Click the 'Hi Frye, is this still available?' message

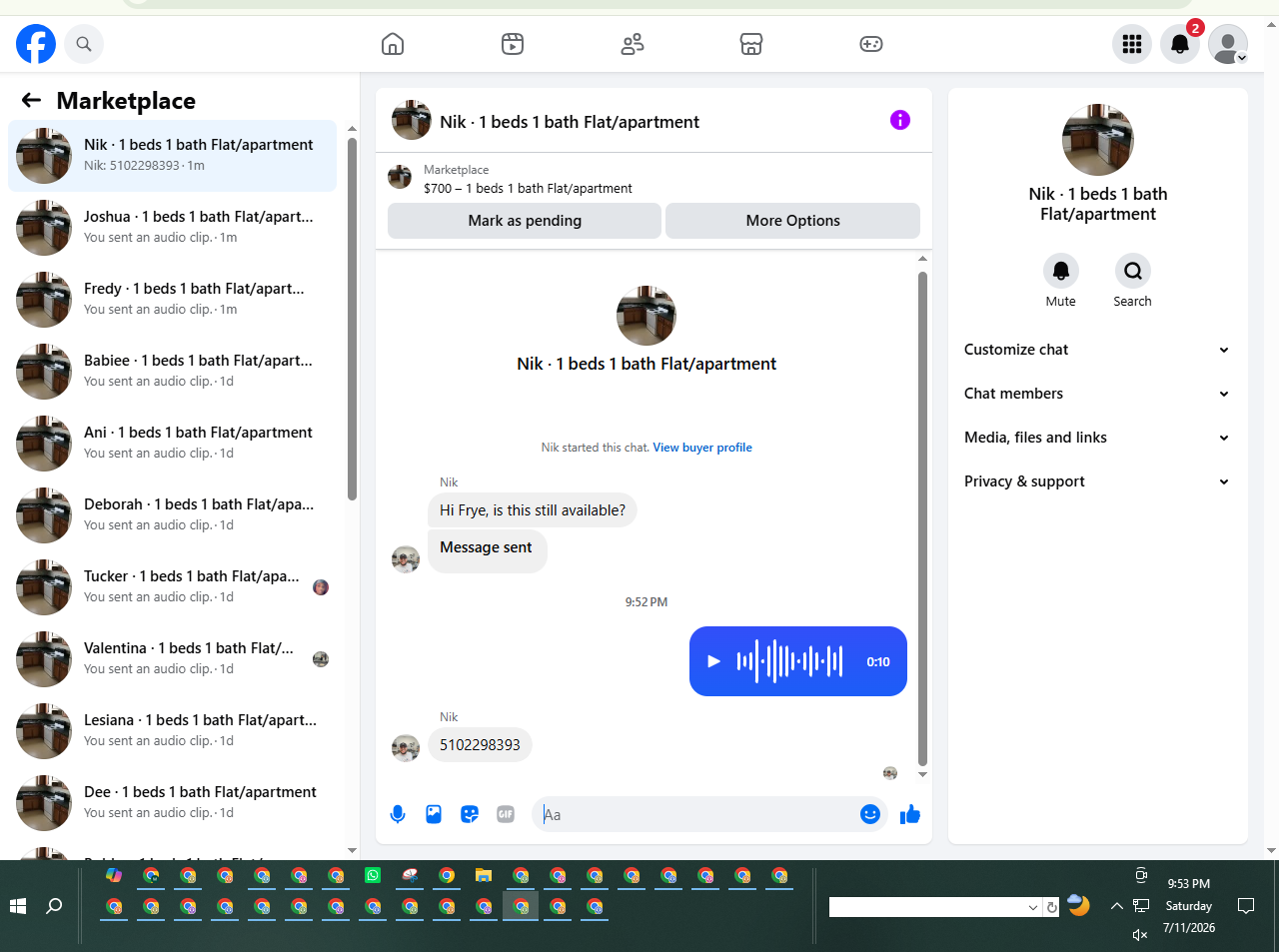533,510
